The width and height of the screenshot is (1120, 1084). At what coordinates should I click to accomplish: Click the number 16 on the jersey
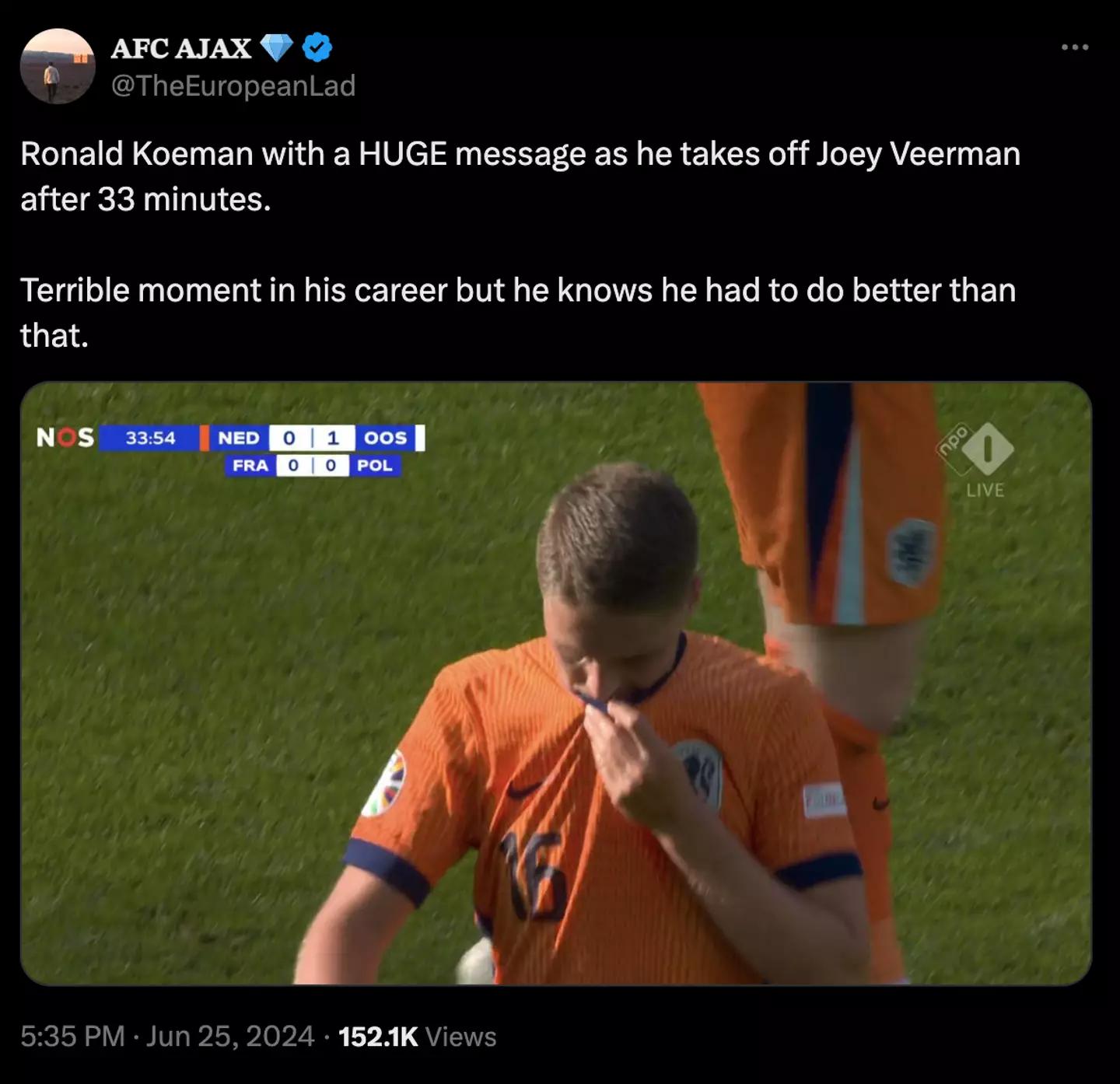pyautogui.click(x=535, y=876)
